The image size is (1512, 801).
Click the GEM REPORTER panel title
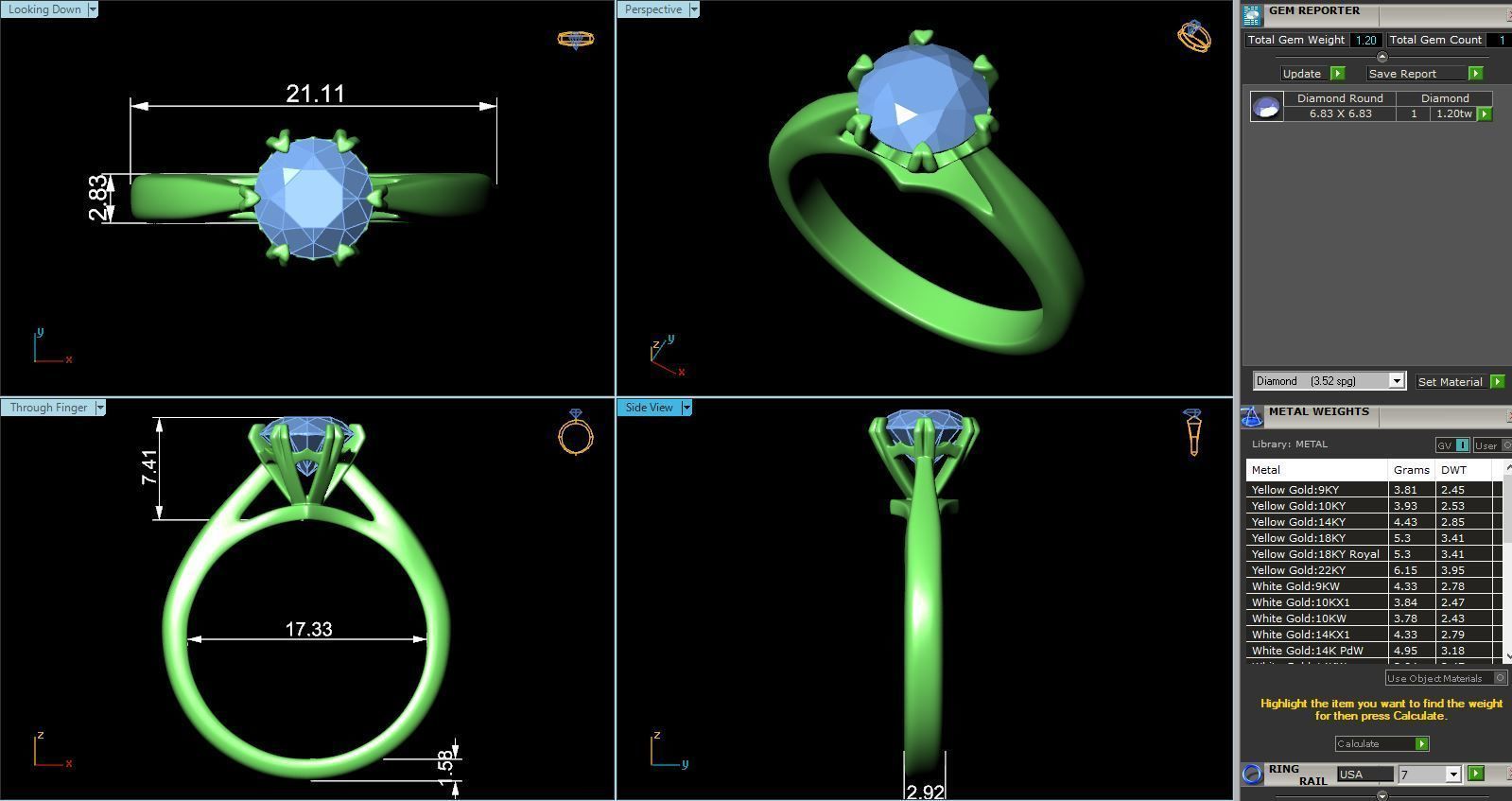point(1313,10)
